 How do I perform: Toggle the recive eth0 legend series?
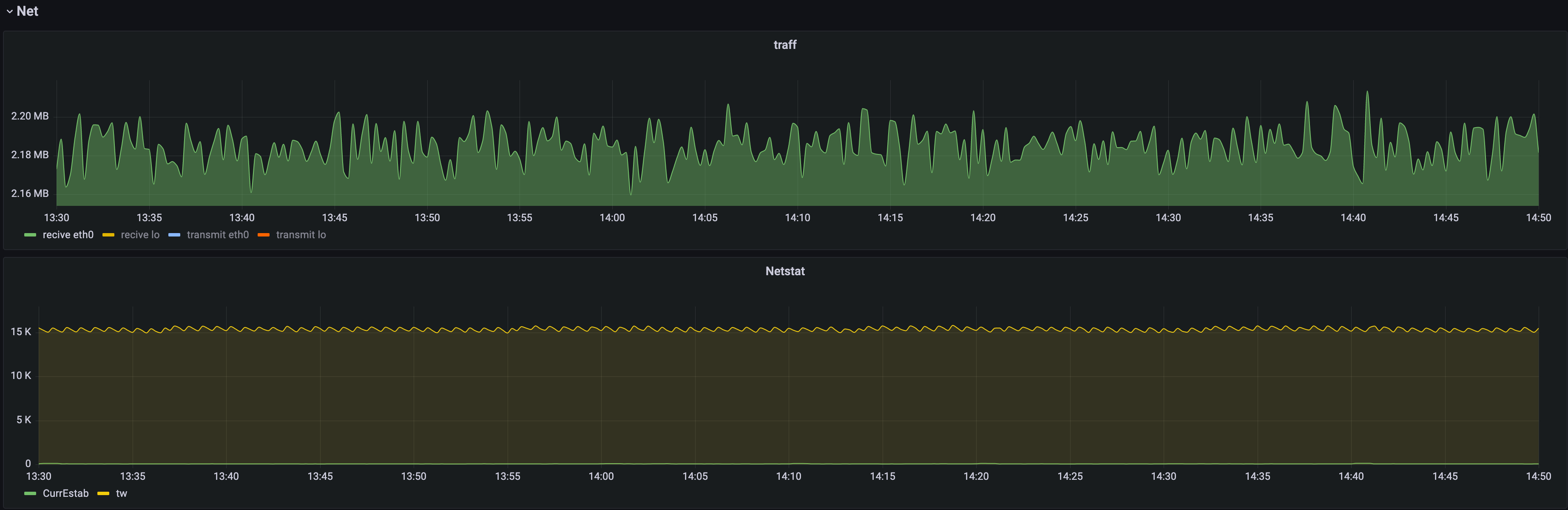(68, 235)
